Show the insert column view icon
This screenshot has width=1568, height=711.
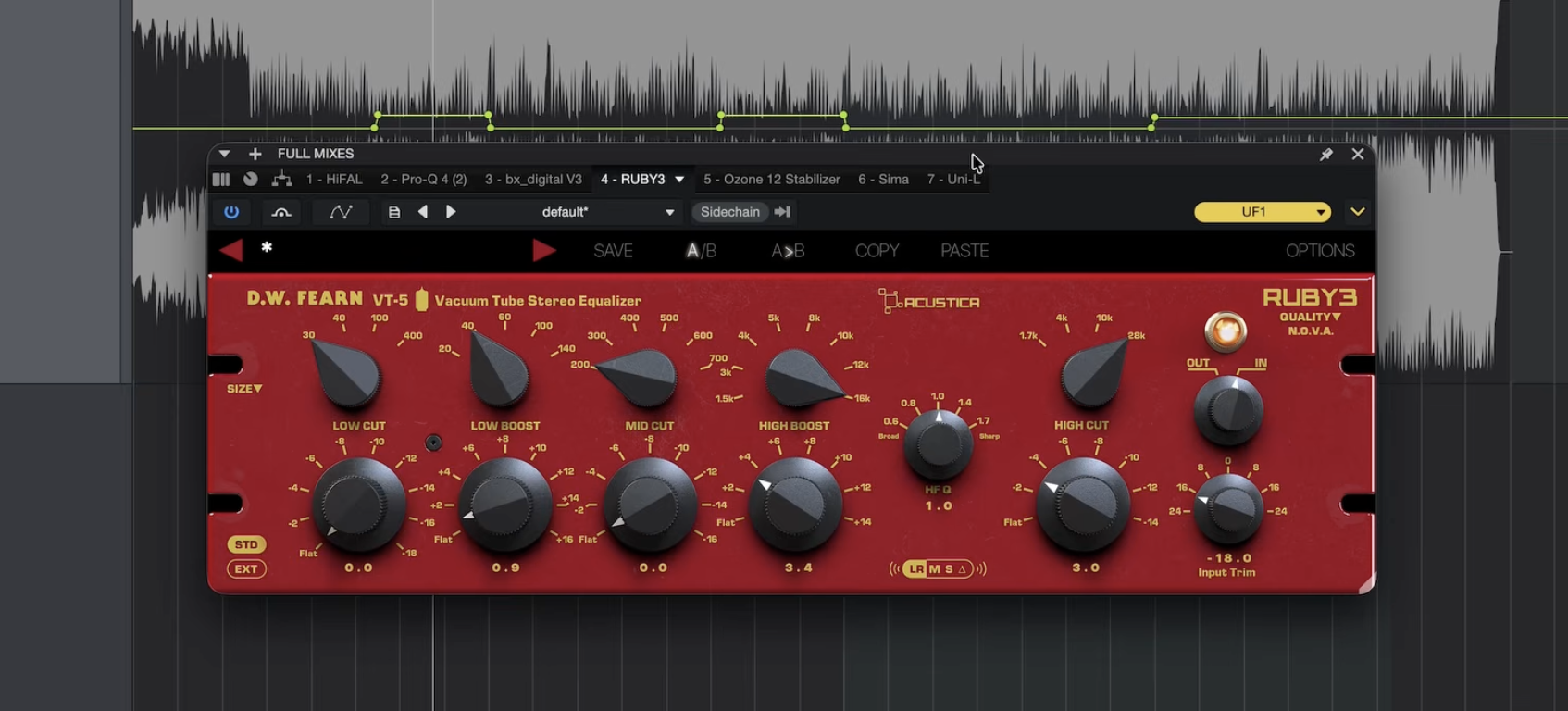221,179
